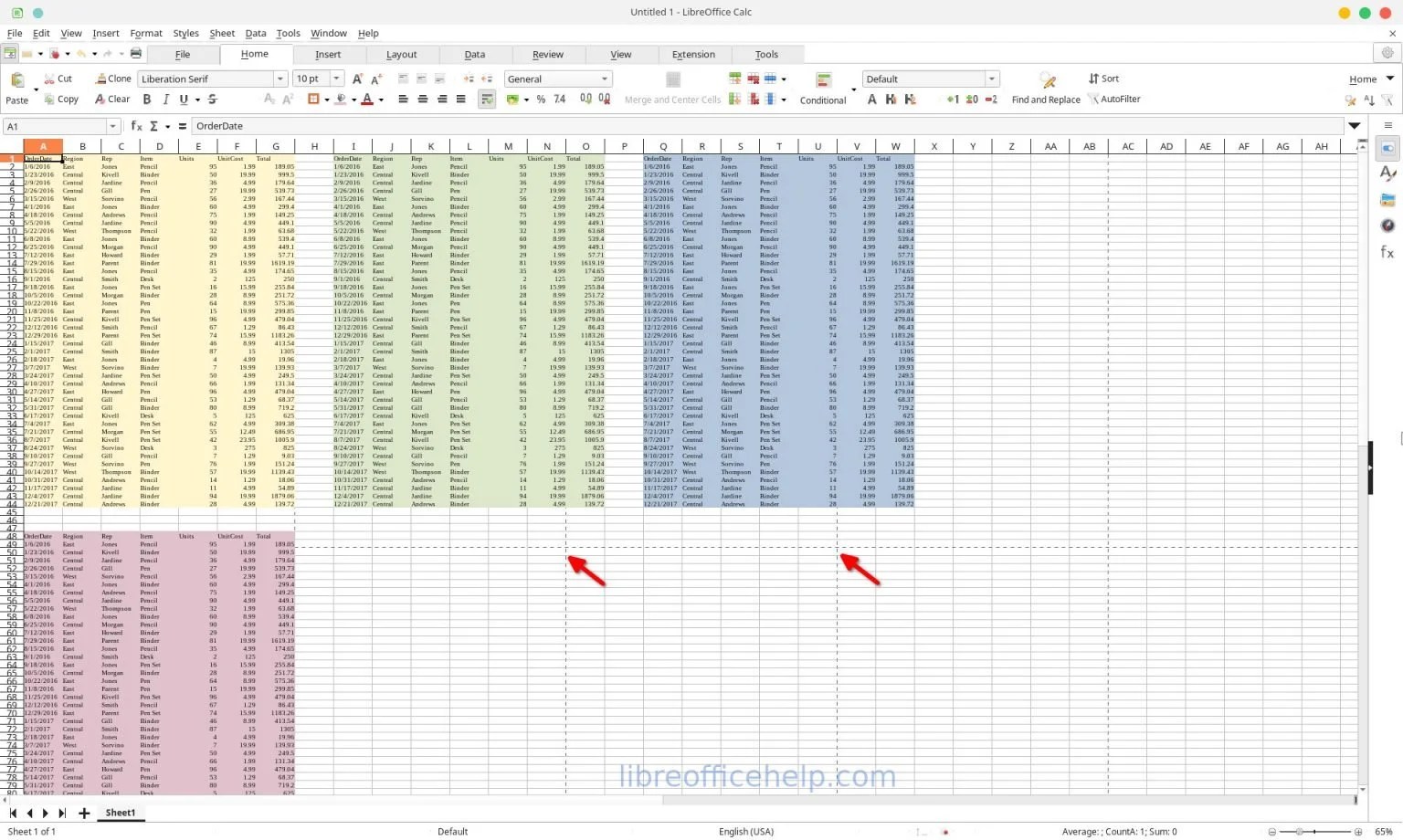Toggle bold formatting
The height and width of the screenshot is (840, 1403).
tap(147, 99)
